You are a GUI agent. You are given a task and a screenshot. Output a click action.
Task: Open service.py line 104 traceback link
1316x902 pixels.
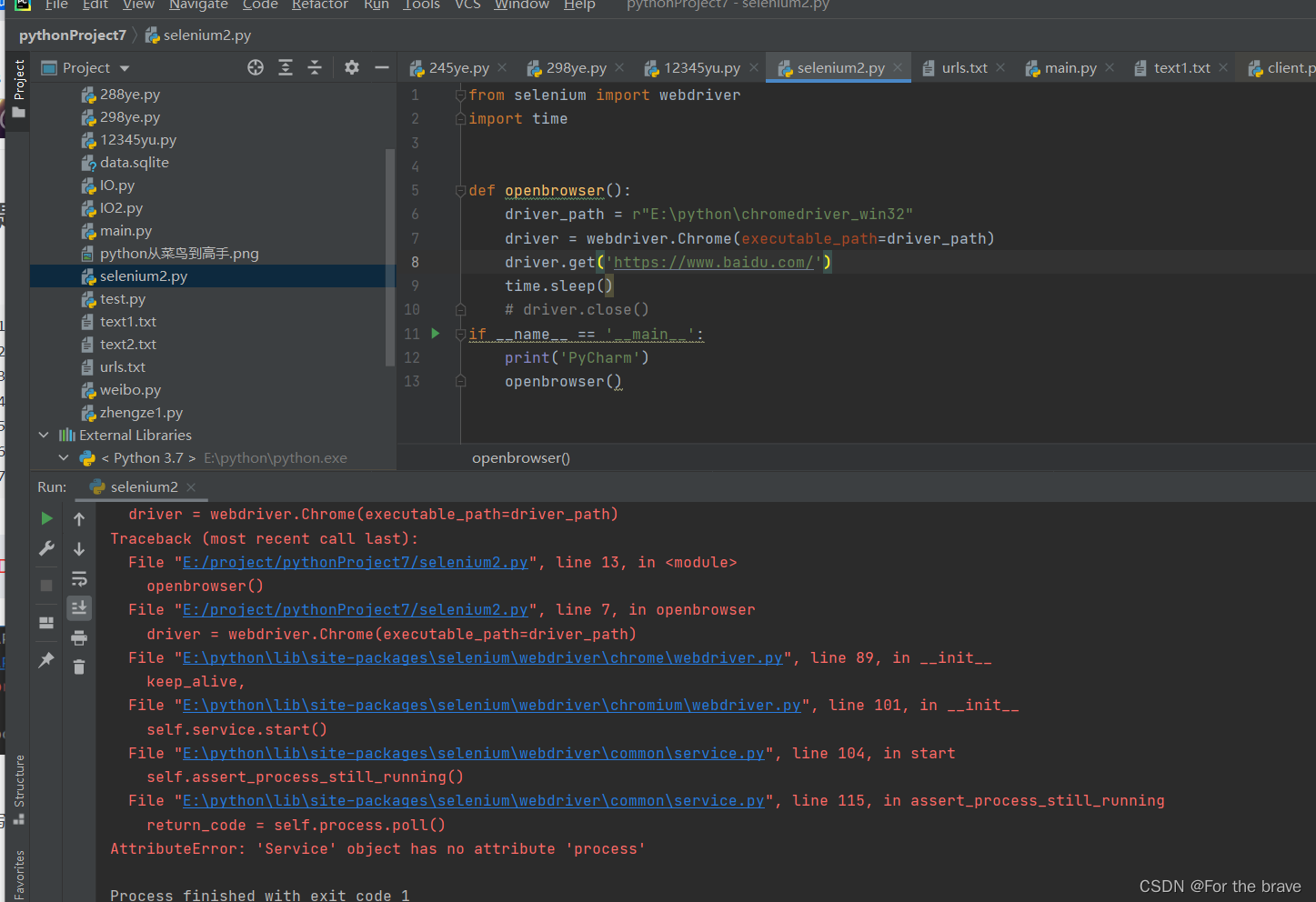coord(474,753)
